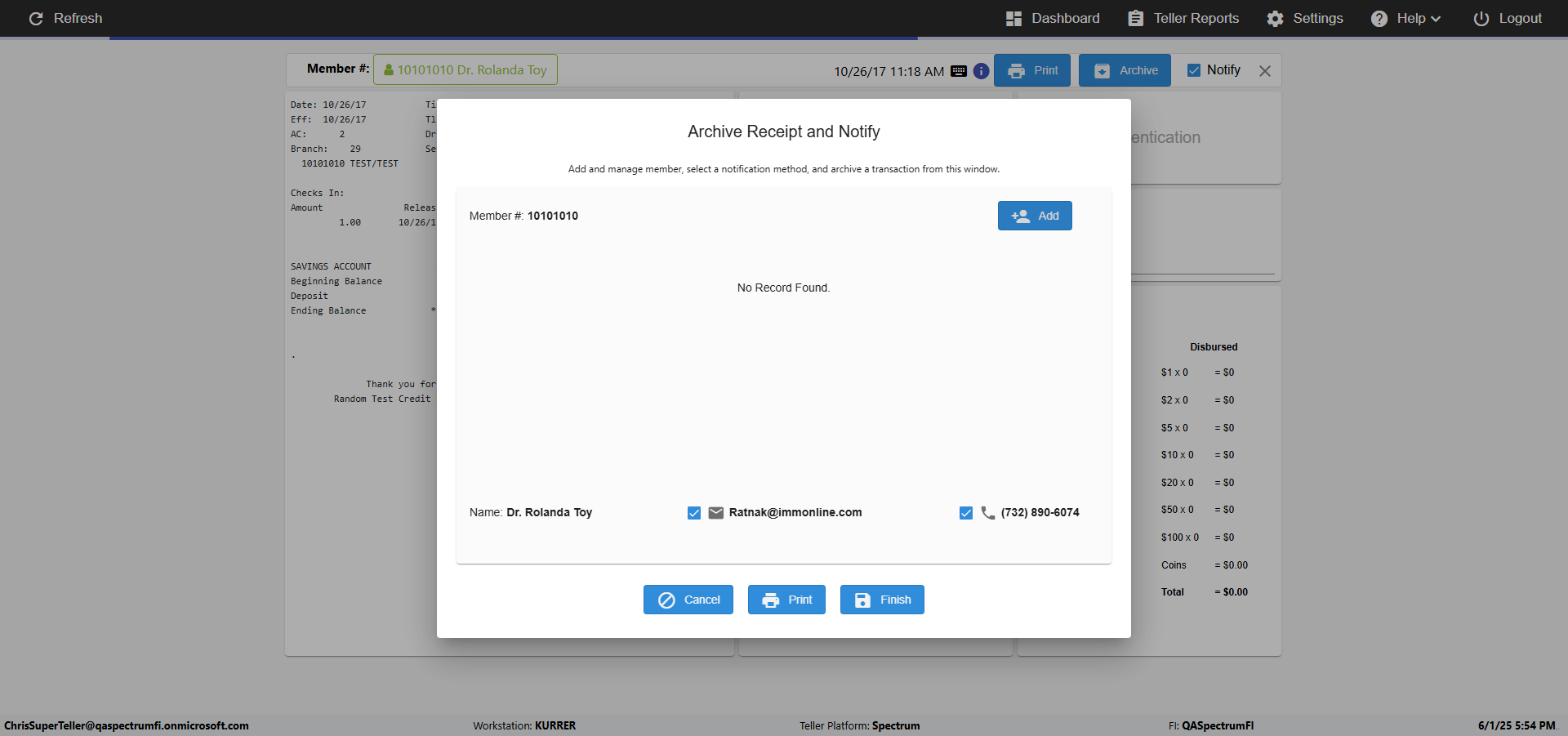This screenshot has width=1568, height=736.
Task: Click the logged-in user email in status bar
Action: tap(127, 725)
